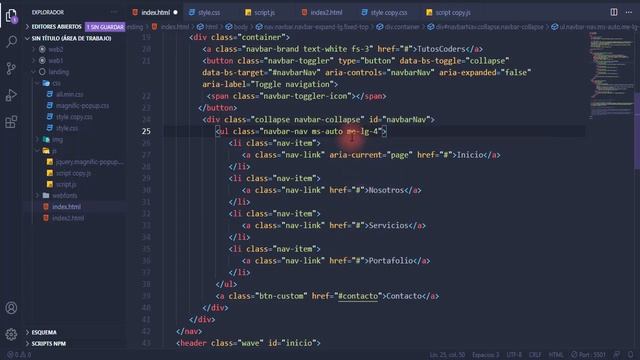This screenshot has height=360, width=640.
Task: Select index.html in the explorer tree
Action: point(67,207)
